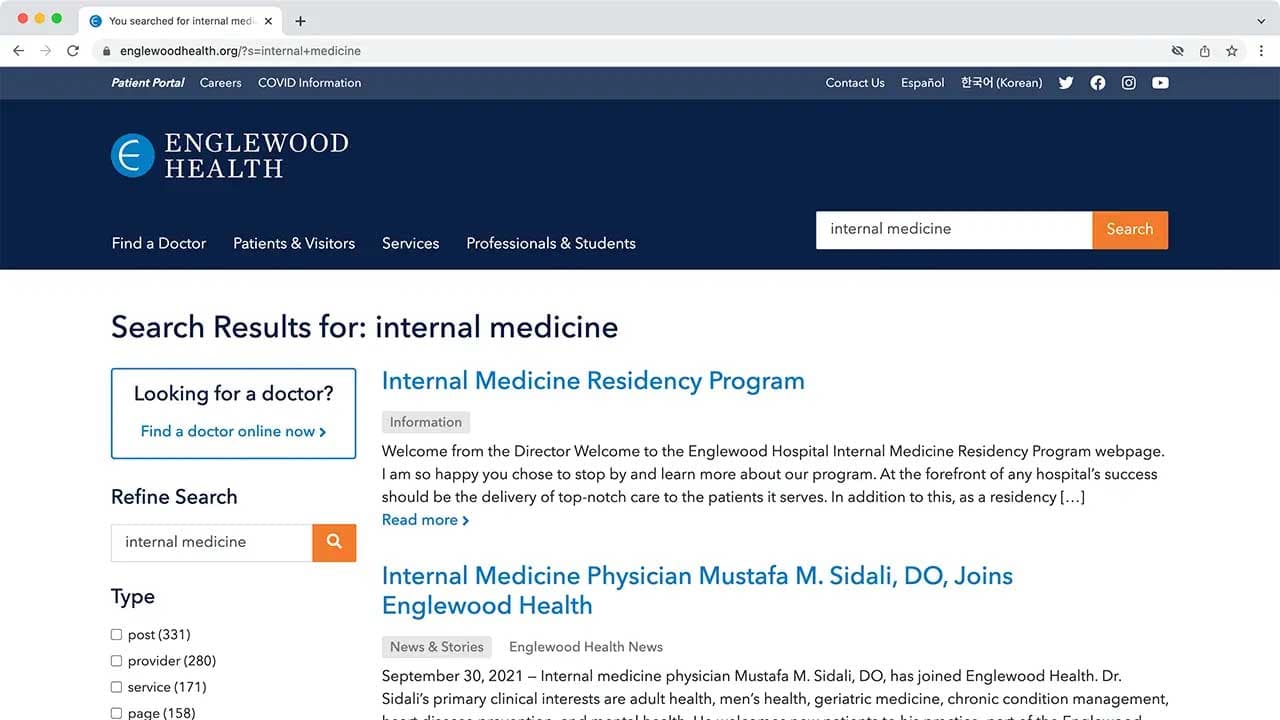The width and height of the screenshot is (1280, 720).
Task: Open Find a doctor online now link
Action: pos(234,431)
